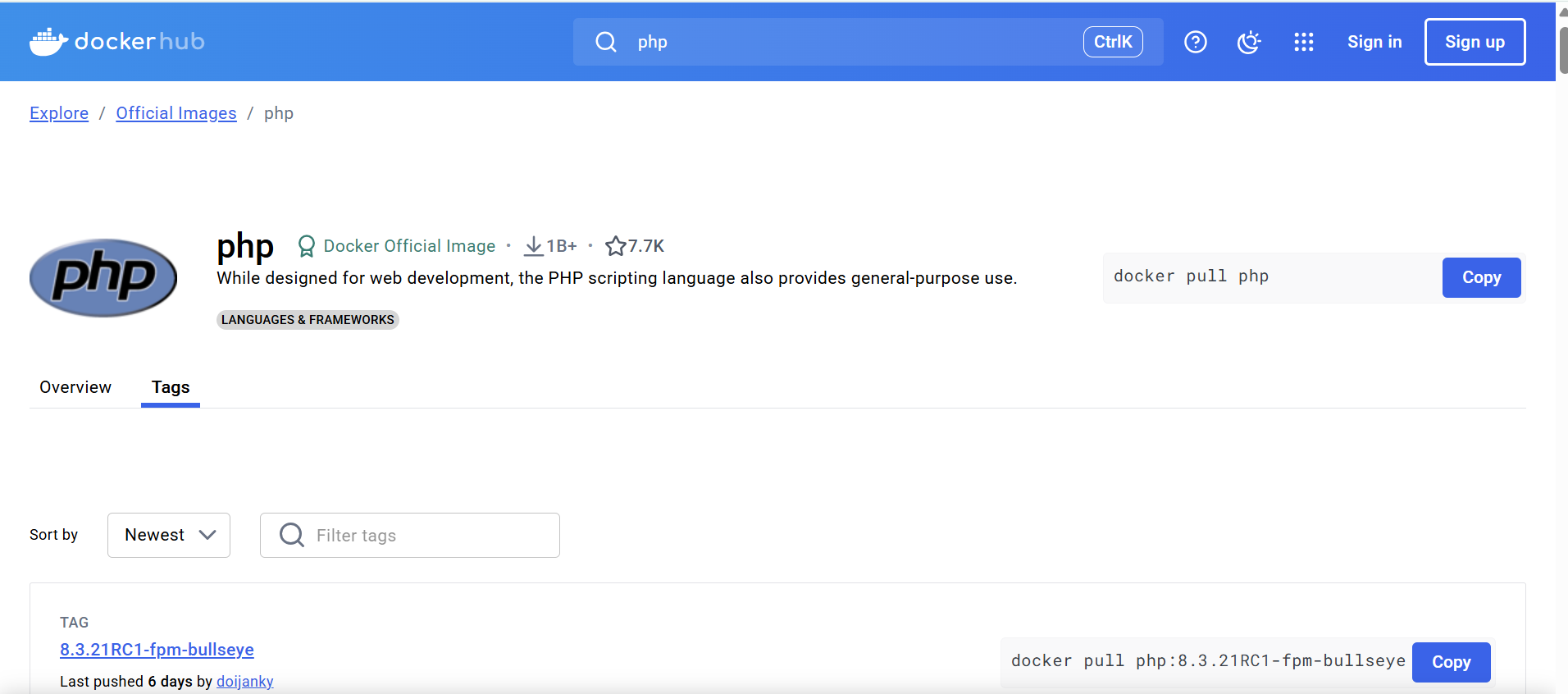Click the 1B+ downloads count
This screenshot has width=1568, height=694.
pos(562,246)
